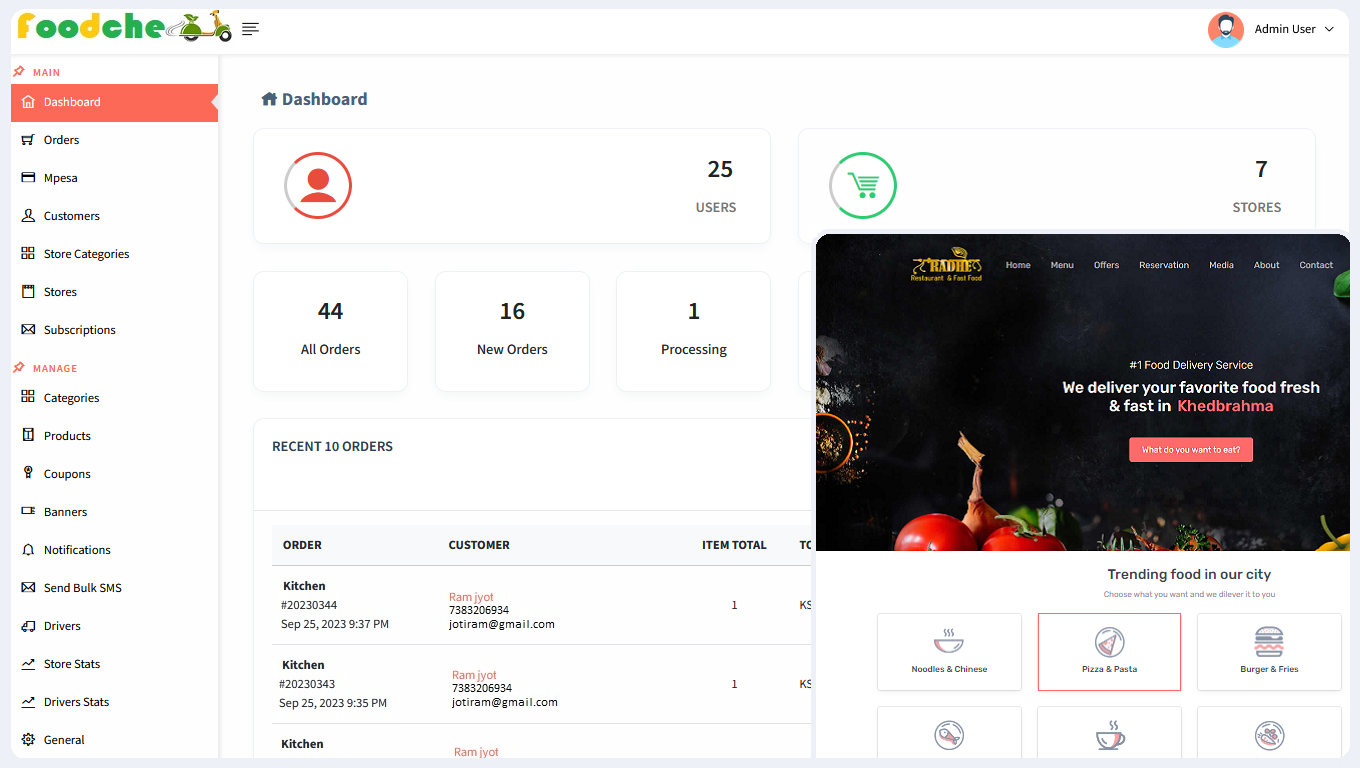Viewport: 1360px width, 768px height.
Task: Open Store Categories in the sidebar
Action: point(86,254)
